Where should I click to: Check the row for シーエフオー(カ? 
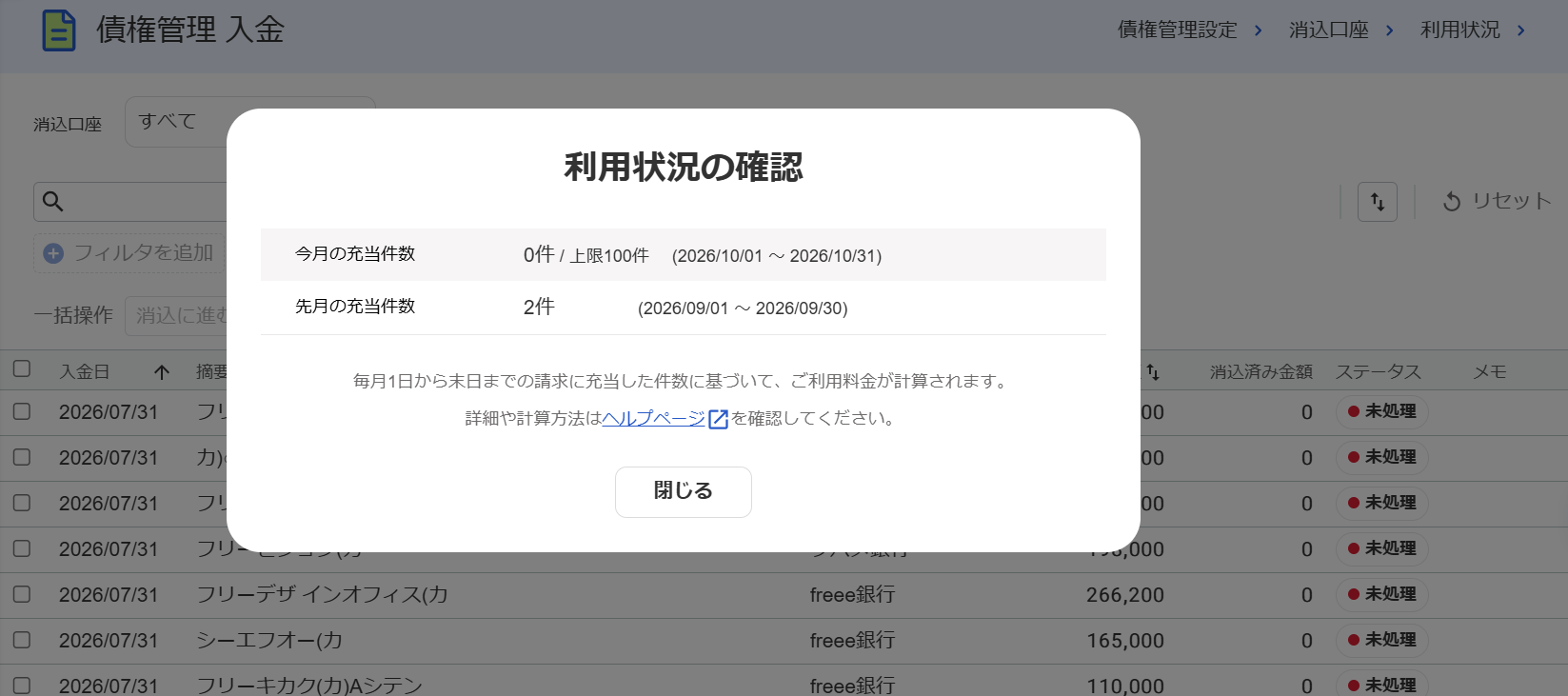tap(22, 640)
